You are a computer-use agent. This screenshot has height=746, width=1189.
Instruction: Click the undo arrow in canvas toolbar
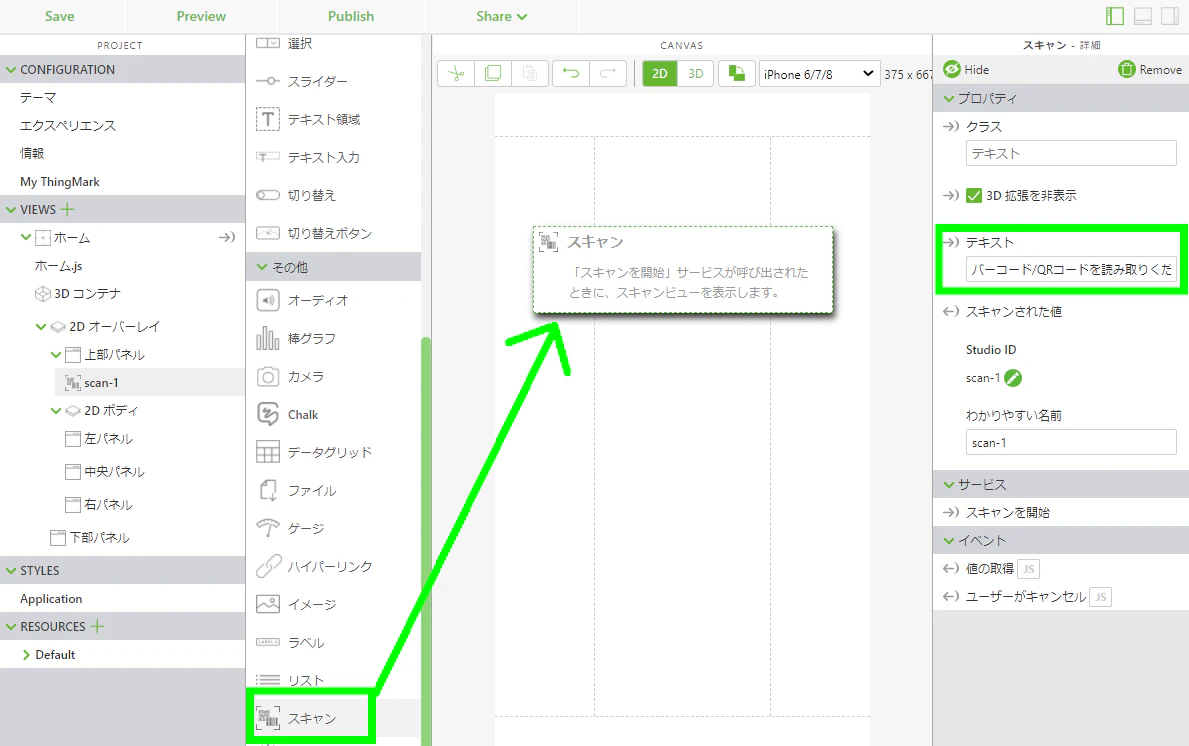pyautogui.click(x=571, y=74)
